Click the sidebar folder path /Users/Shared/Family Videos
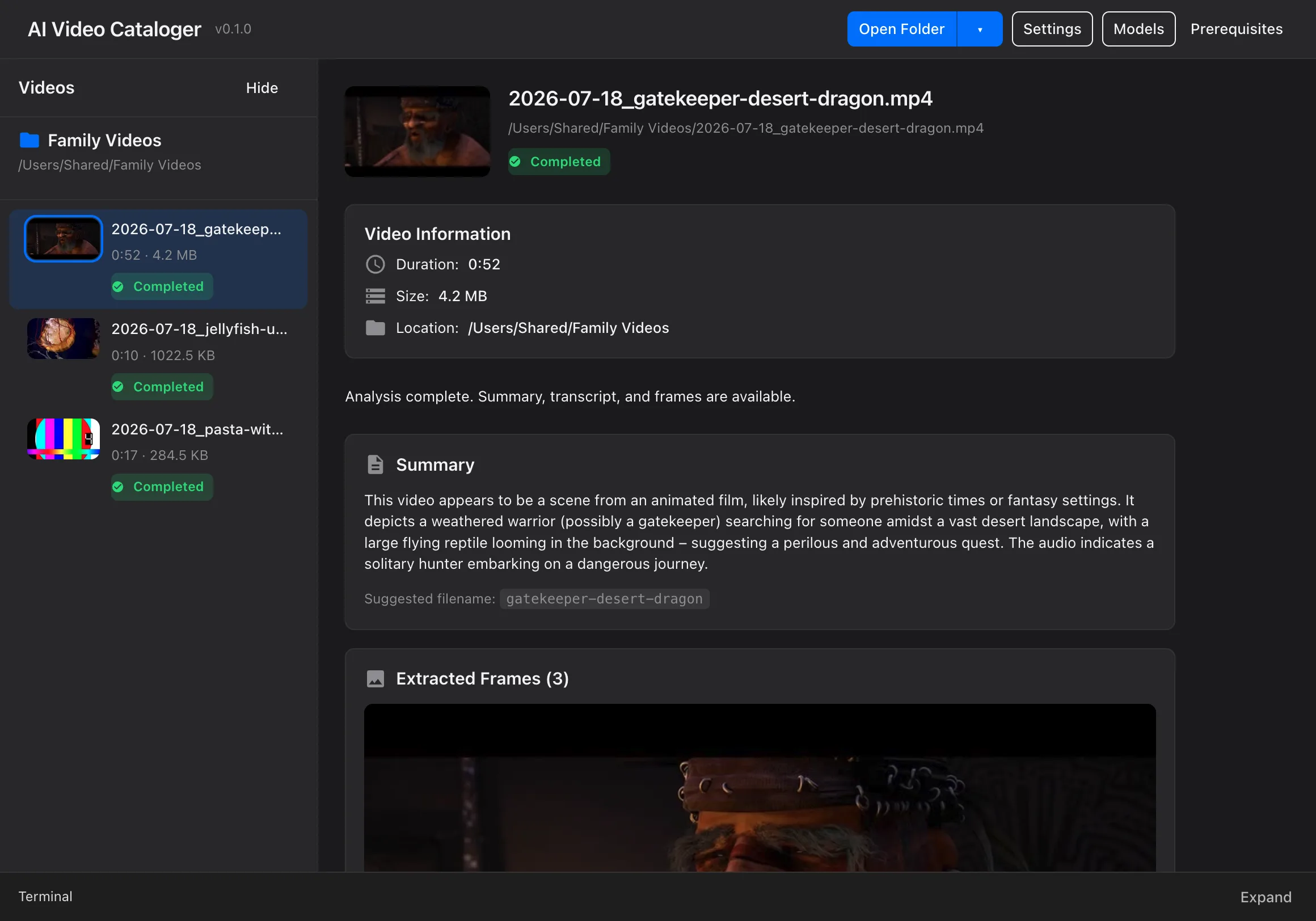This screenshot has width=1316, height=921. click(109, 165)
